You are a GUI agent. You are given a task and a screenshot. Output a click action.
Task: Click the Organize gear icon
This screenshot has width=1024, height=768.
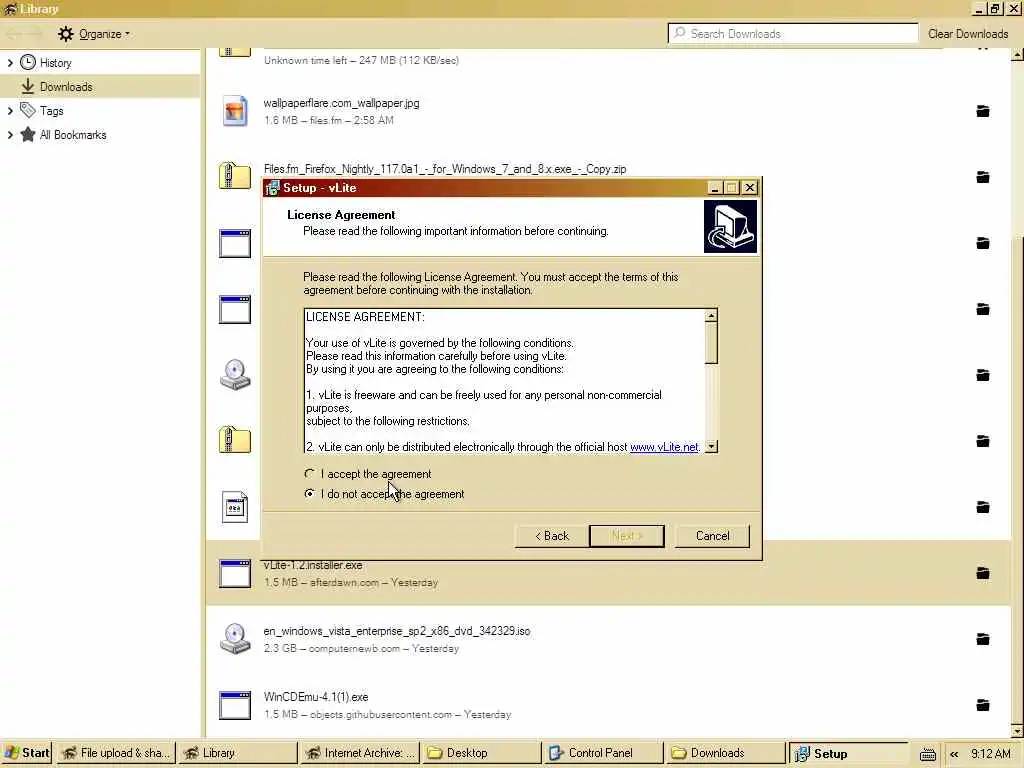[x=65, y=34]
